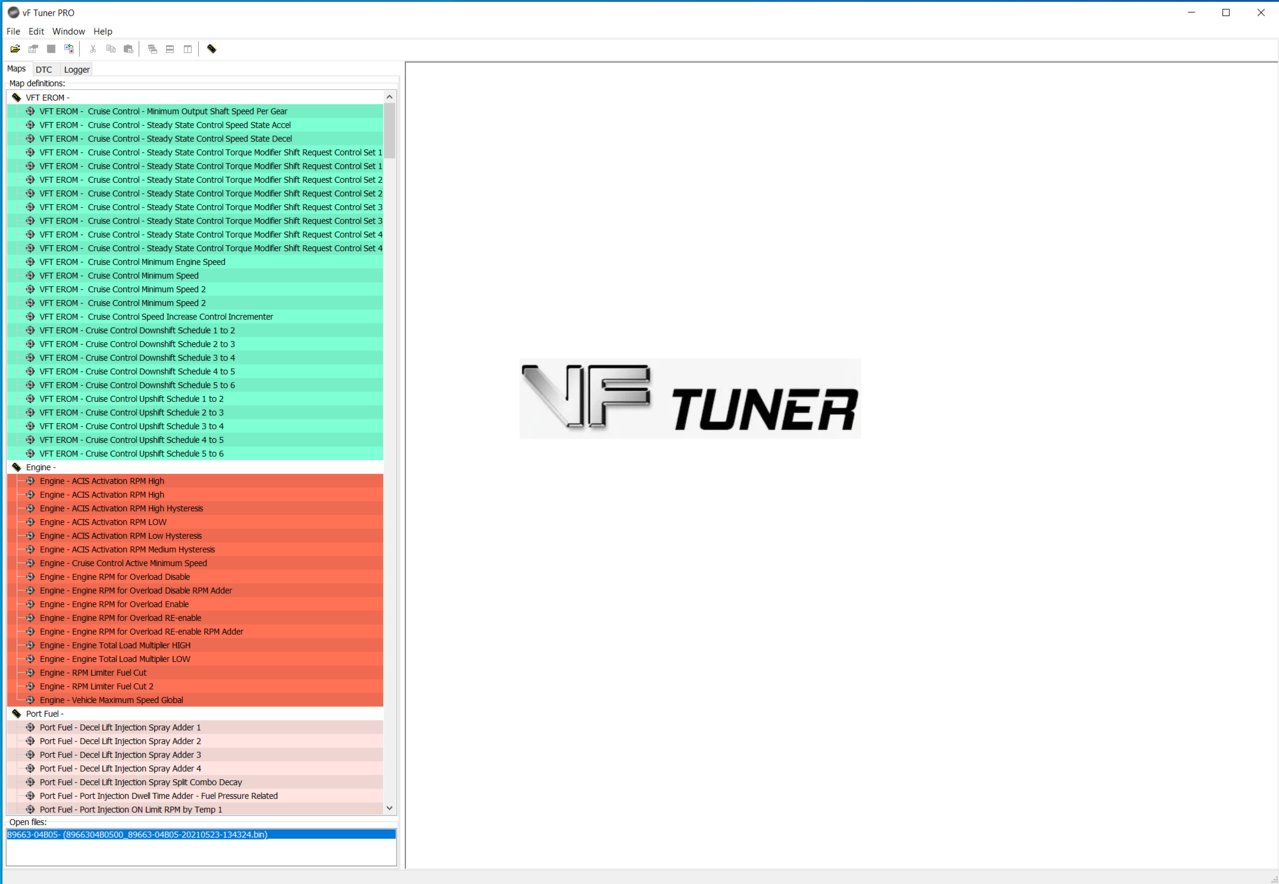Viewport: 1279px width, 884px height.
Task: Open the Window menu
Action: (69, 32)
